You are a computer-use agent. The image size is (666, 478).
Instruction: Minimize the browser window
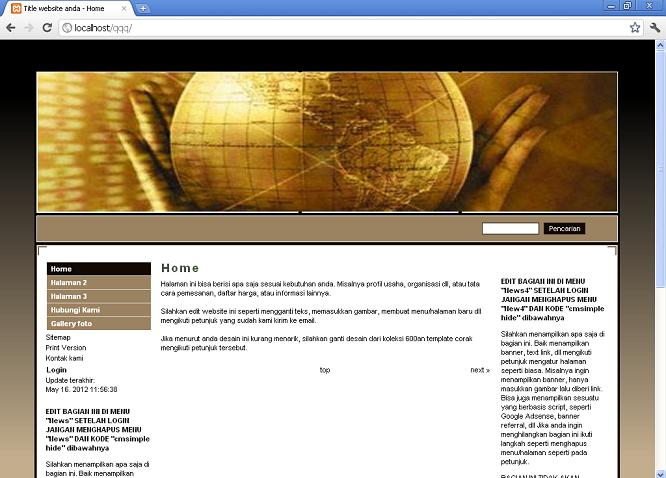[611, 6]
